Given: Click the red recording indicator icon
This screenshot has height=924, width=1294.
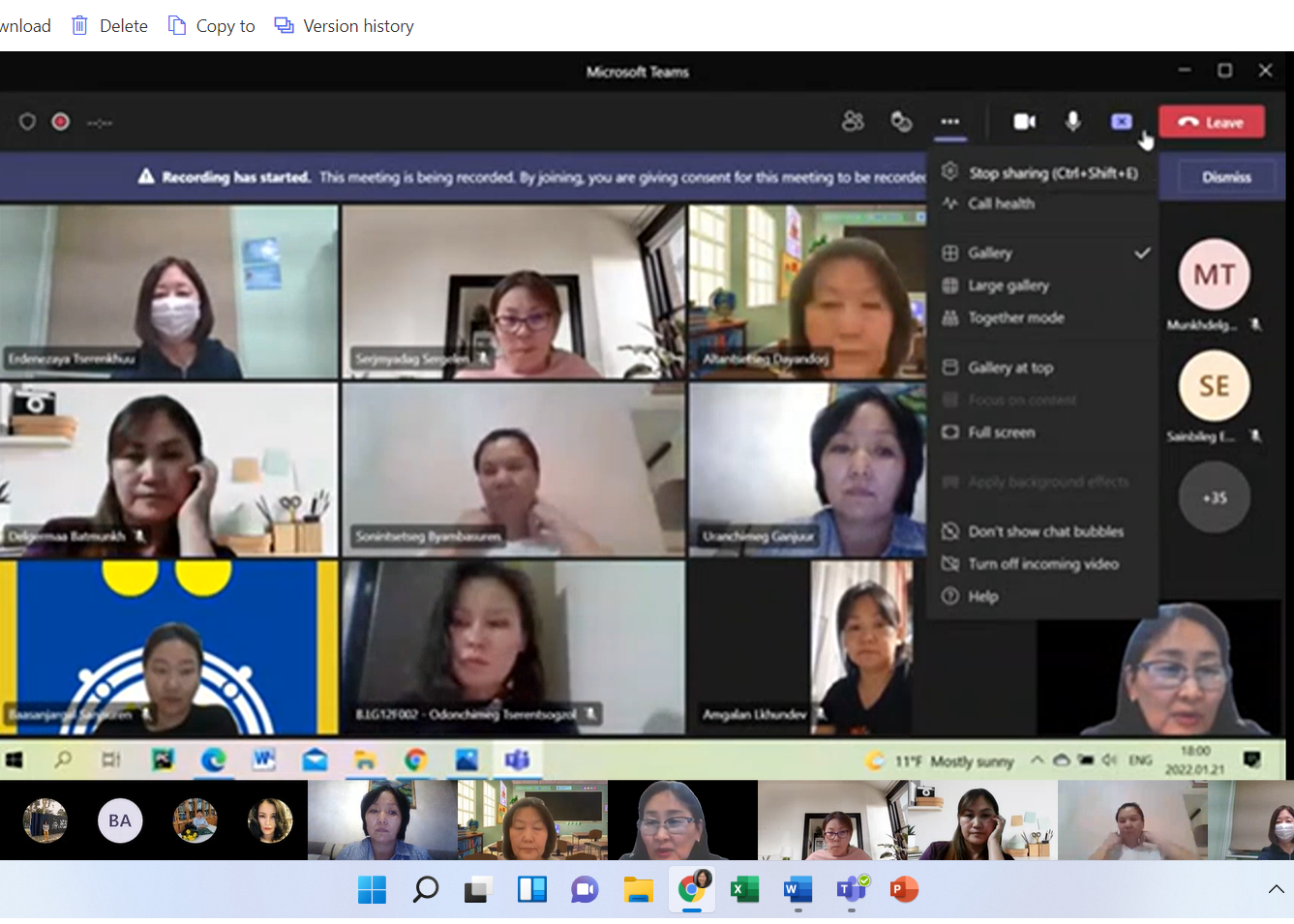Looking at the screenshot, I should [x=61, y=122].
